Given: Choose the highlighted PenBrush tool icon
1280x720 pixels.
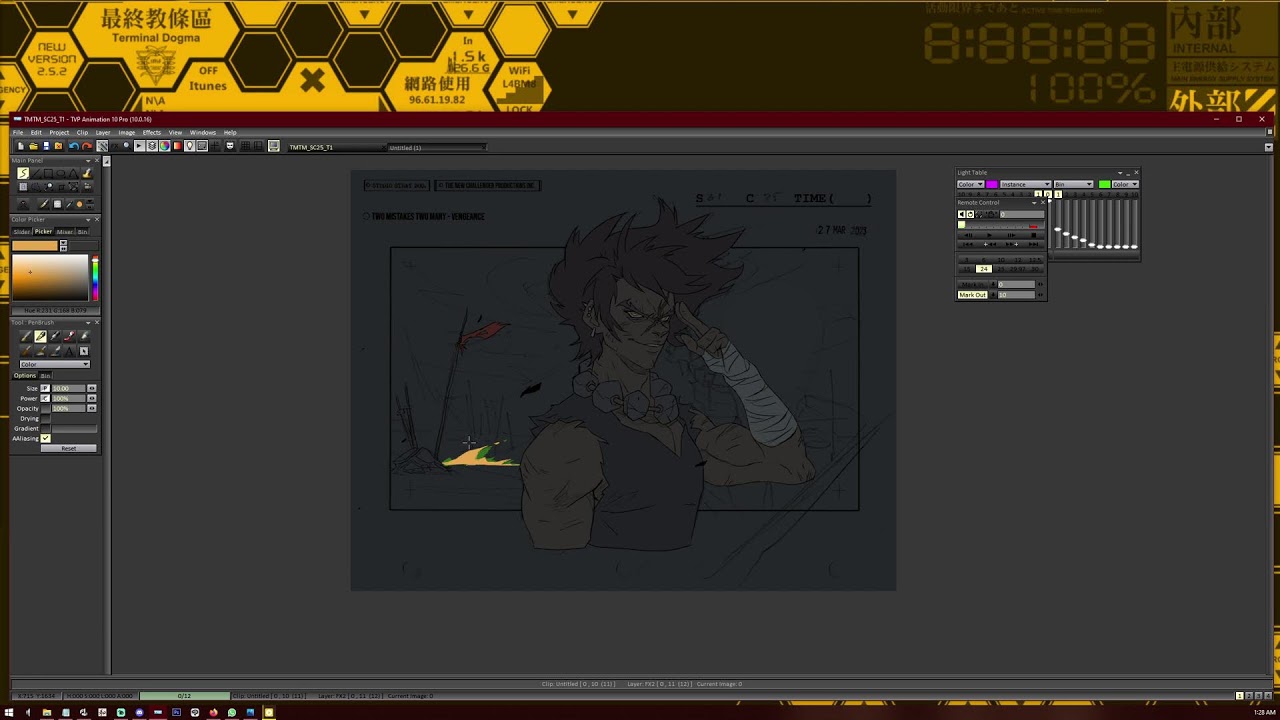Looking at the screenshot, I should (x=40, y=336).
